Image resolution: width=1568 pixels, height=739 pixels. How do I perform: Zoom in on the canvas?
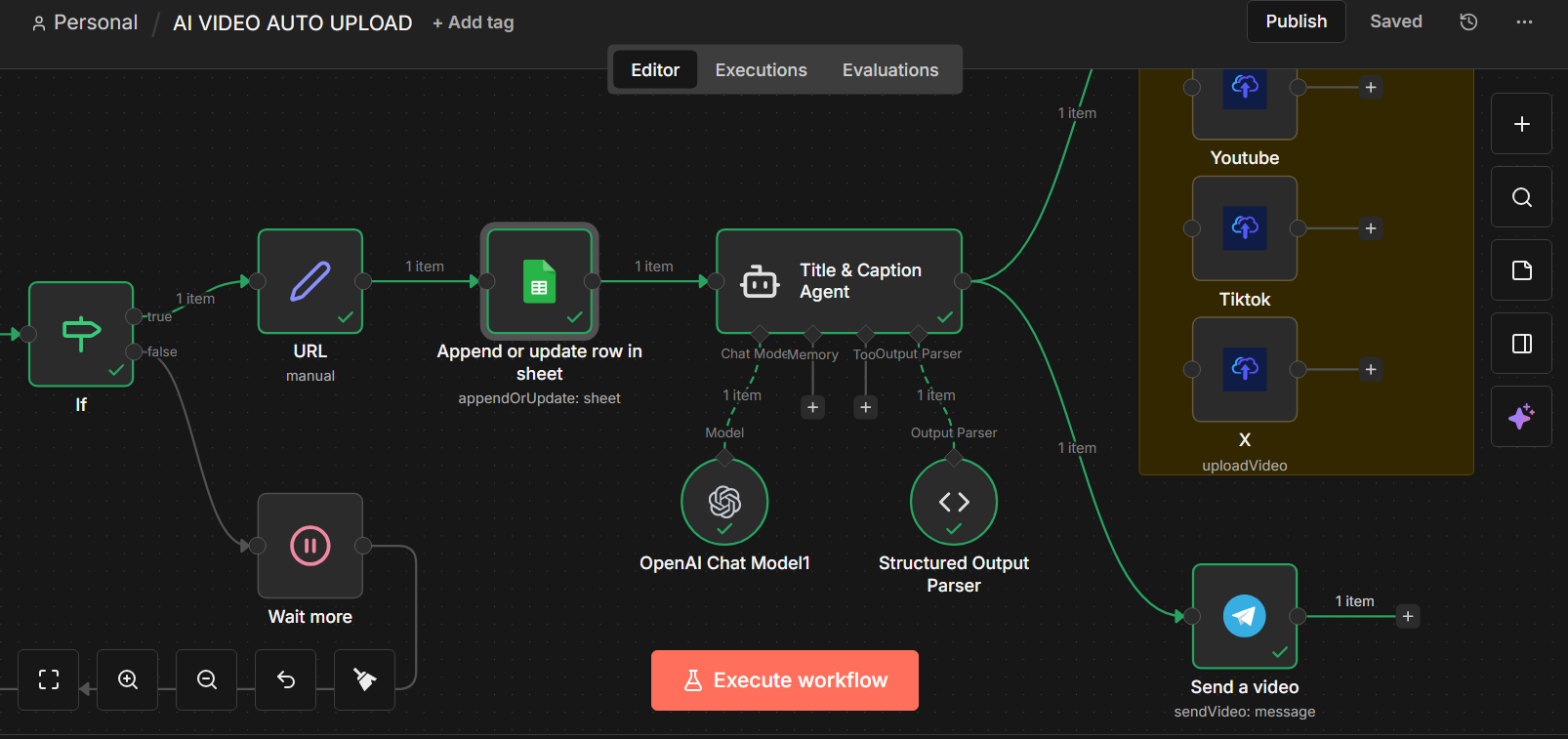coord(128,679)
